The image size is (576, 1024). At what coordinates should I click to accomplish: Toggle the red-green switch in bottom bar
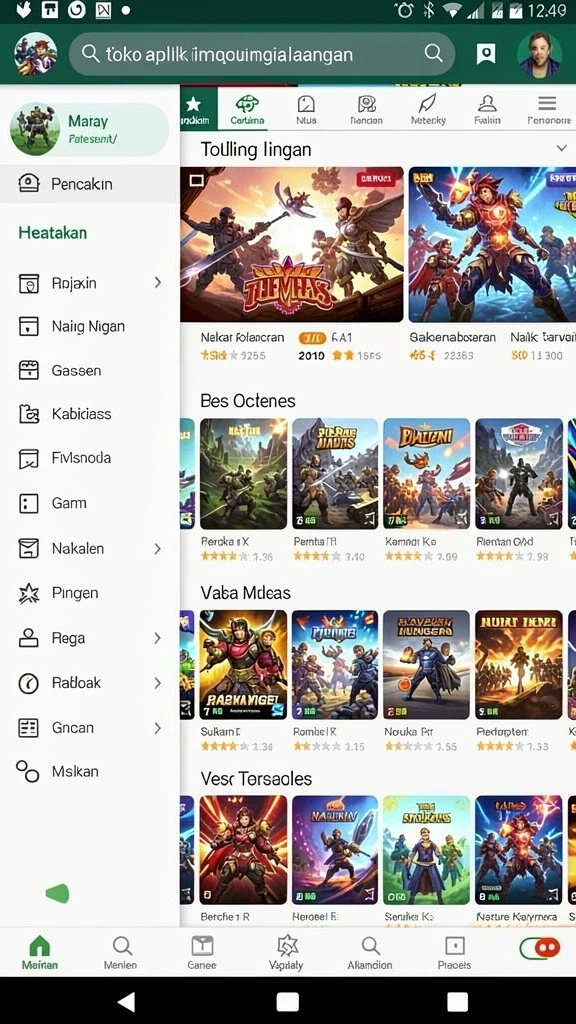pos(539,948)
